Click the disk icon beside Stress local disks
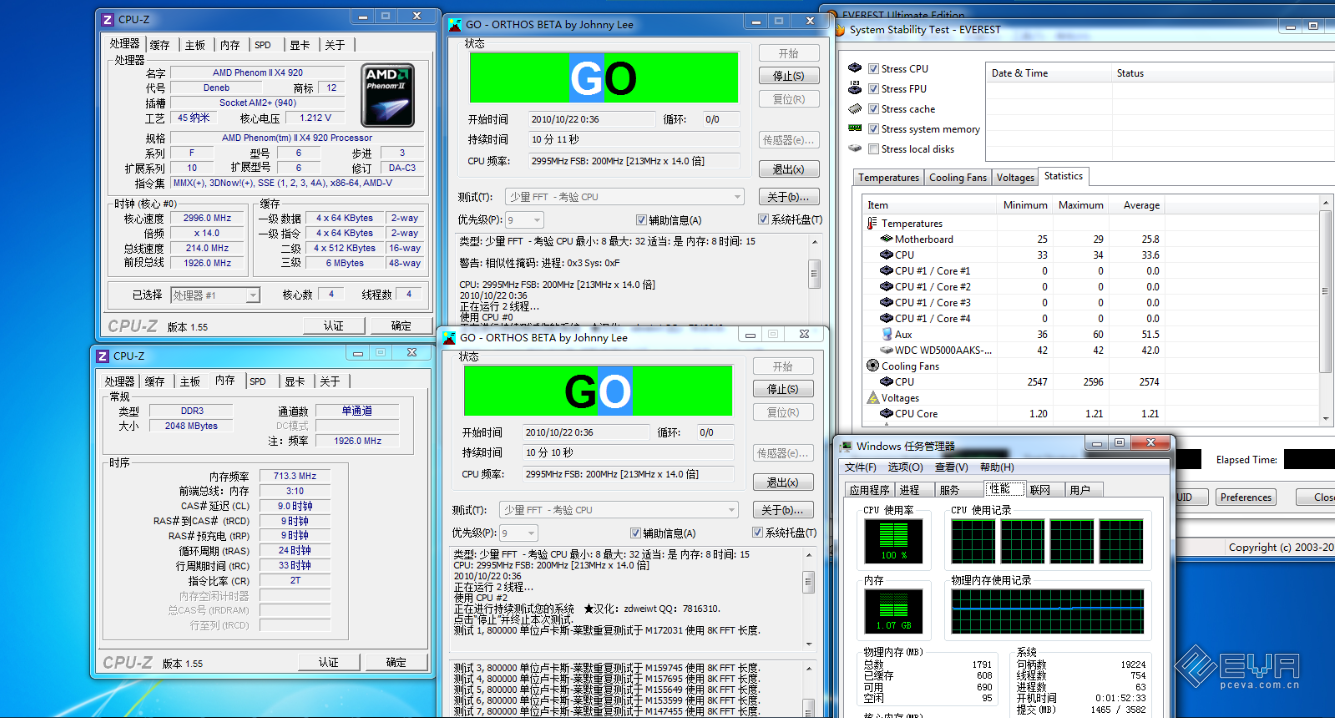This screenshot has width=1335, height=718. [x=855, y=149]
